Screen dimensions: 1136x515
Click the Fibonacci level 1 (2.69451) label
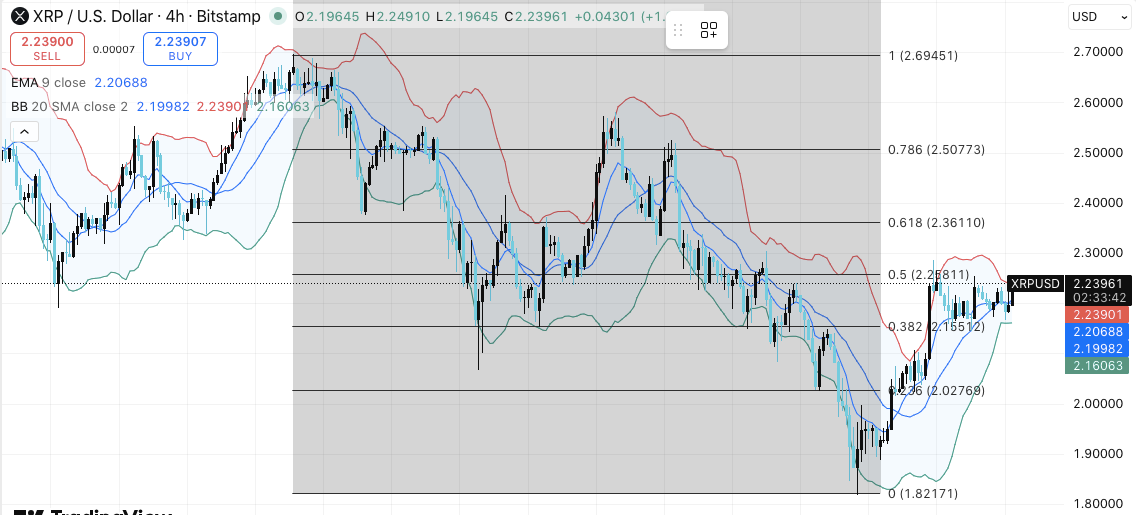pos(923,56)
